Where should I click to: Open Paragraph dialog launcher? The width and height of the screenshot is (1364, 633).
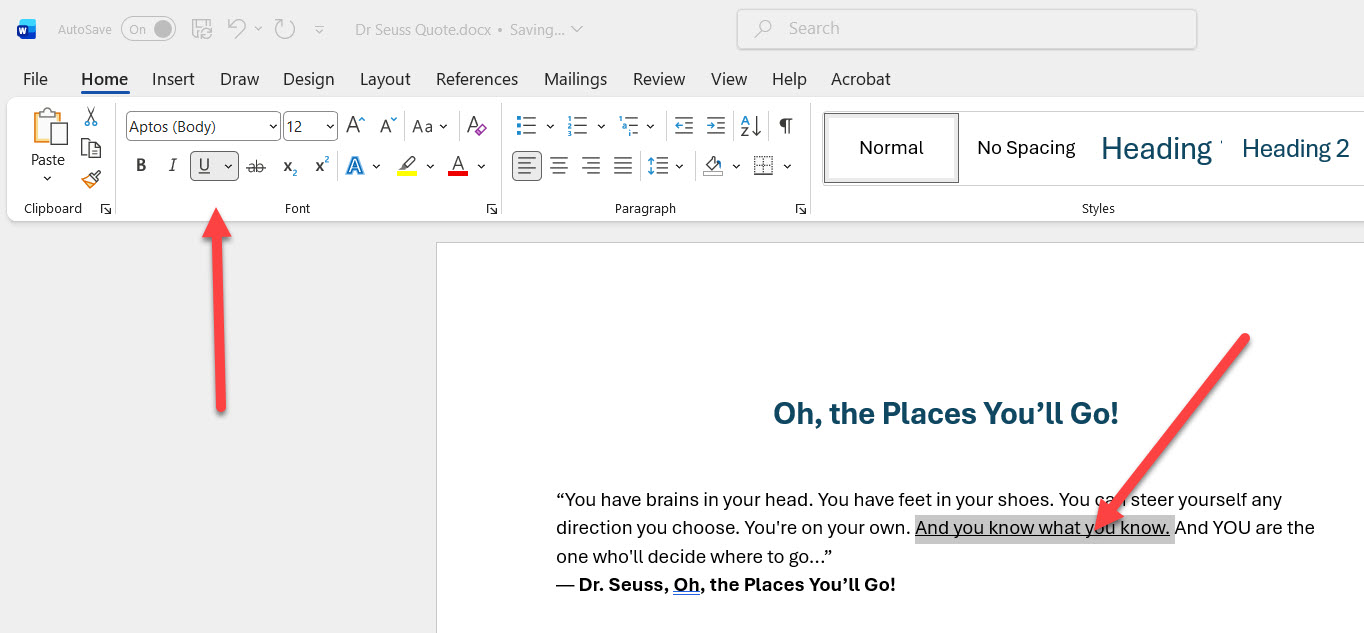(x=800, y=209)
